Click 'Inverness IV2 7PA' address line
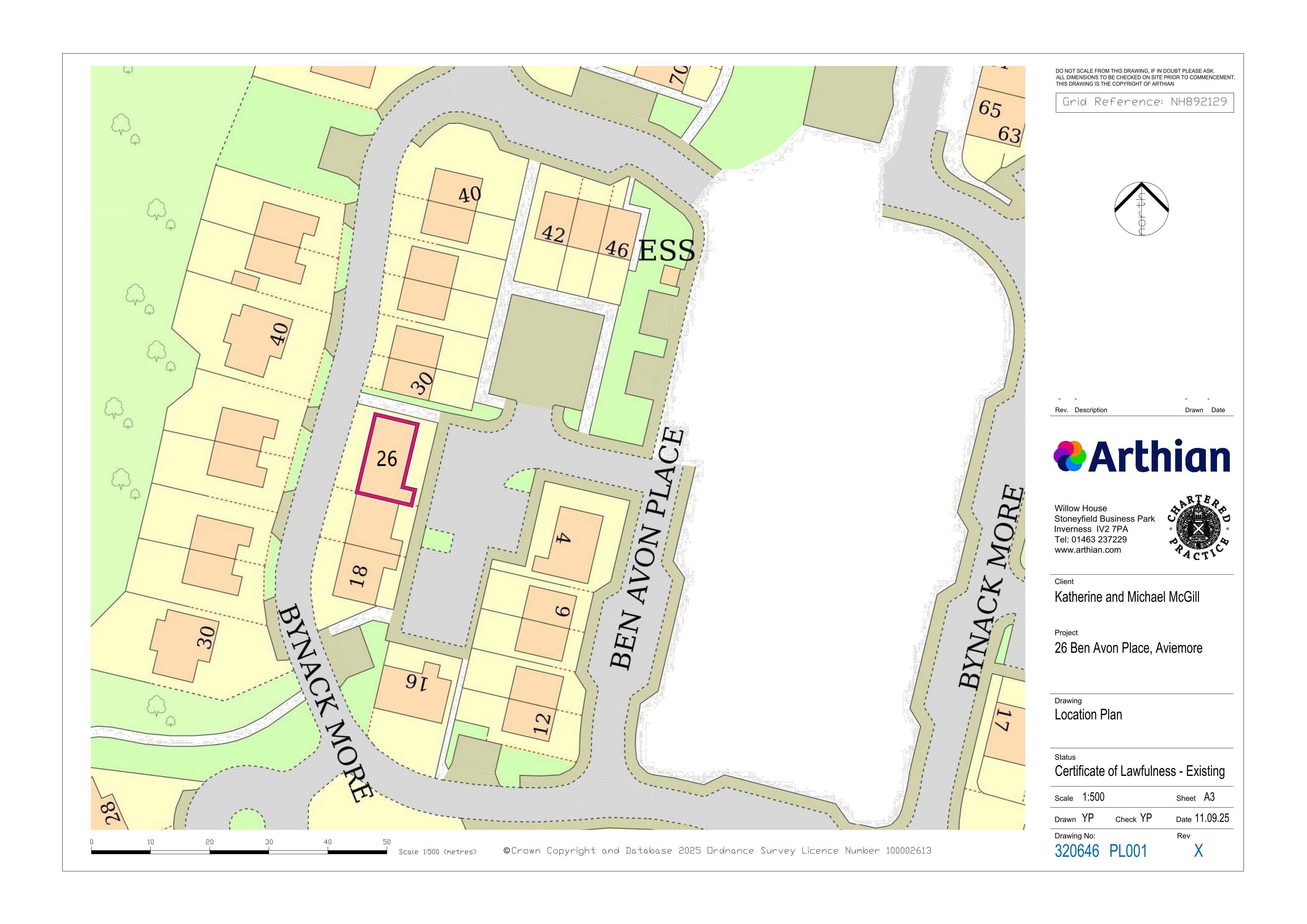The width and height of the screenshot is (1307, 924). tap(1091, 529)
